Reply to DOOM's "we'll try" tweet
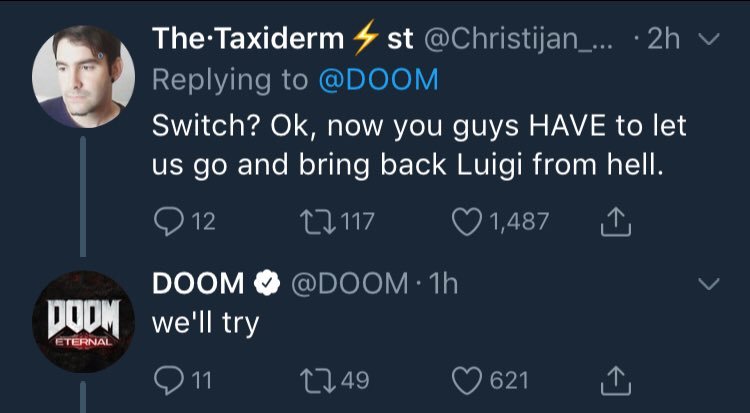The image size is (750, 413). tap(166, 380)
